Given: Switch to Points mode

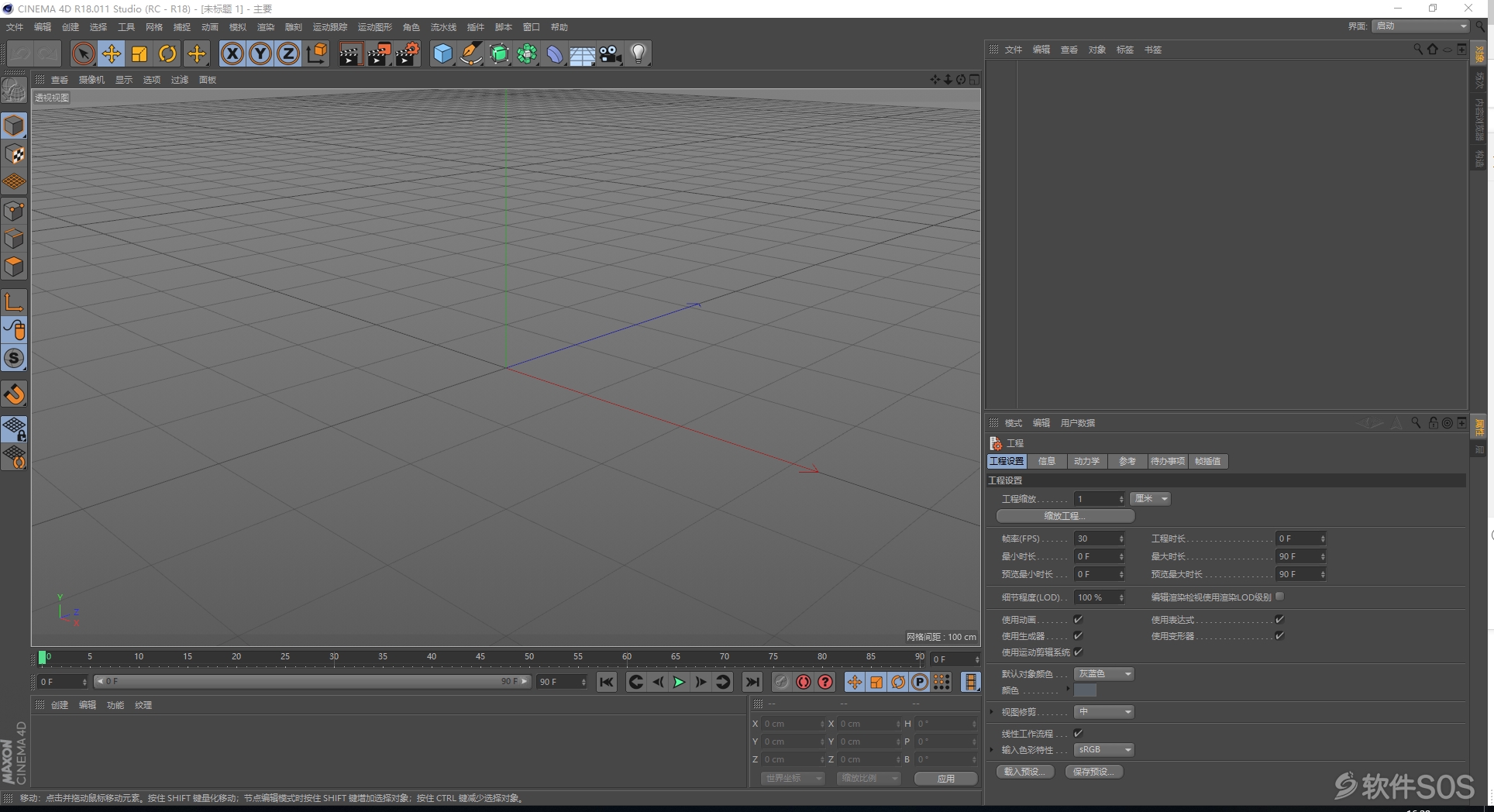Looking at the screenshot, I should tap(14, 211).
